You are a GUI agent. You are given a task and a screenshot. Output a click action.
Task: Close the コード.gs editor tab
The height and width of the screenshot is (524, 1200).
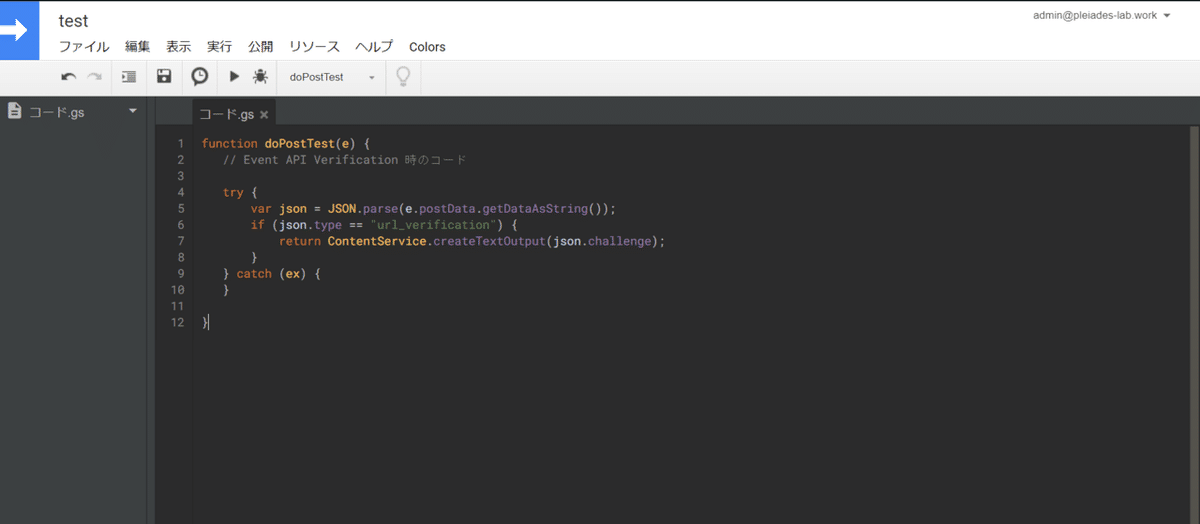264,115
